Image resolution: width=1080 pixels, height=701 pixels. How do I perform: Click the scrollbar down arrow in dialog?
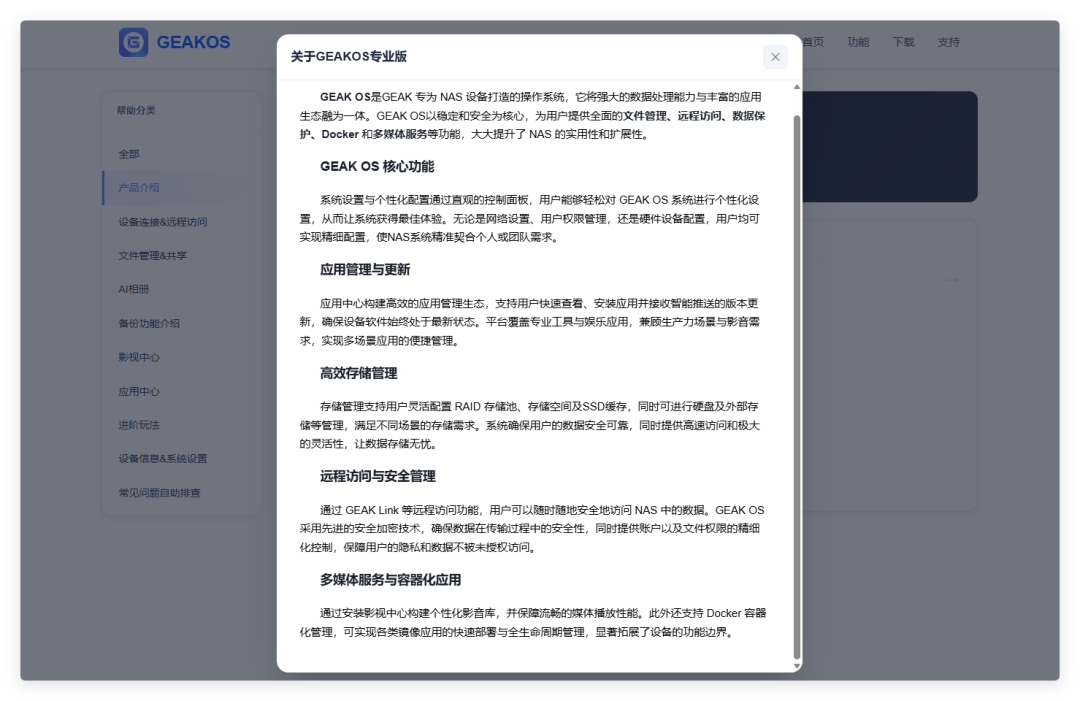(x=797, y=665)
